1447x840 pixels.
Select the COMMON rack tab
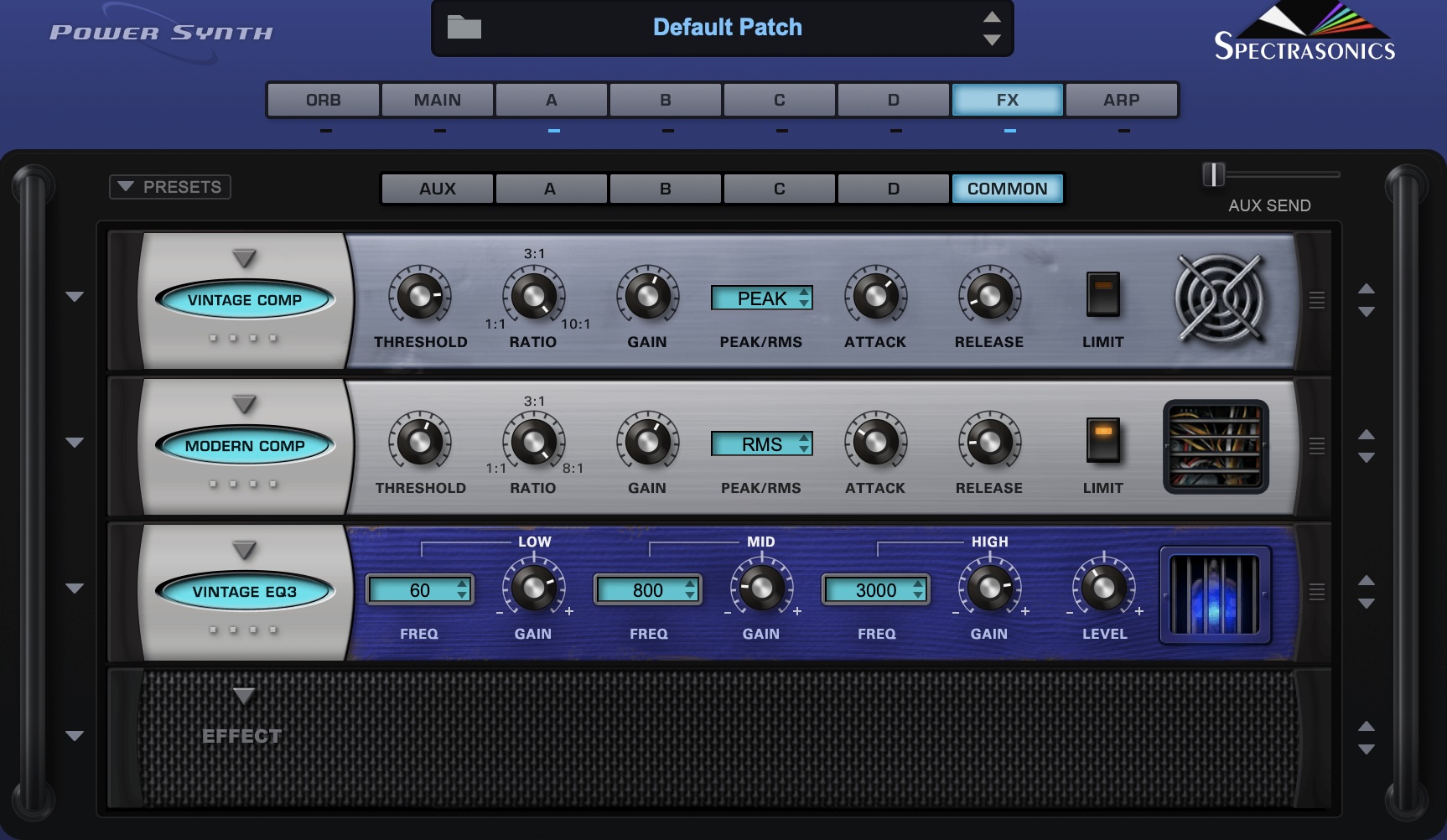(x=1008, y=189)
